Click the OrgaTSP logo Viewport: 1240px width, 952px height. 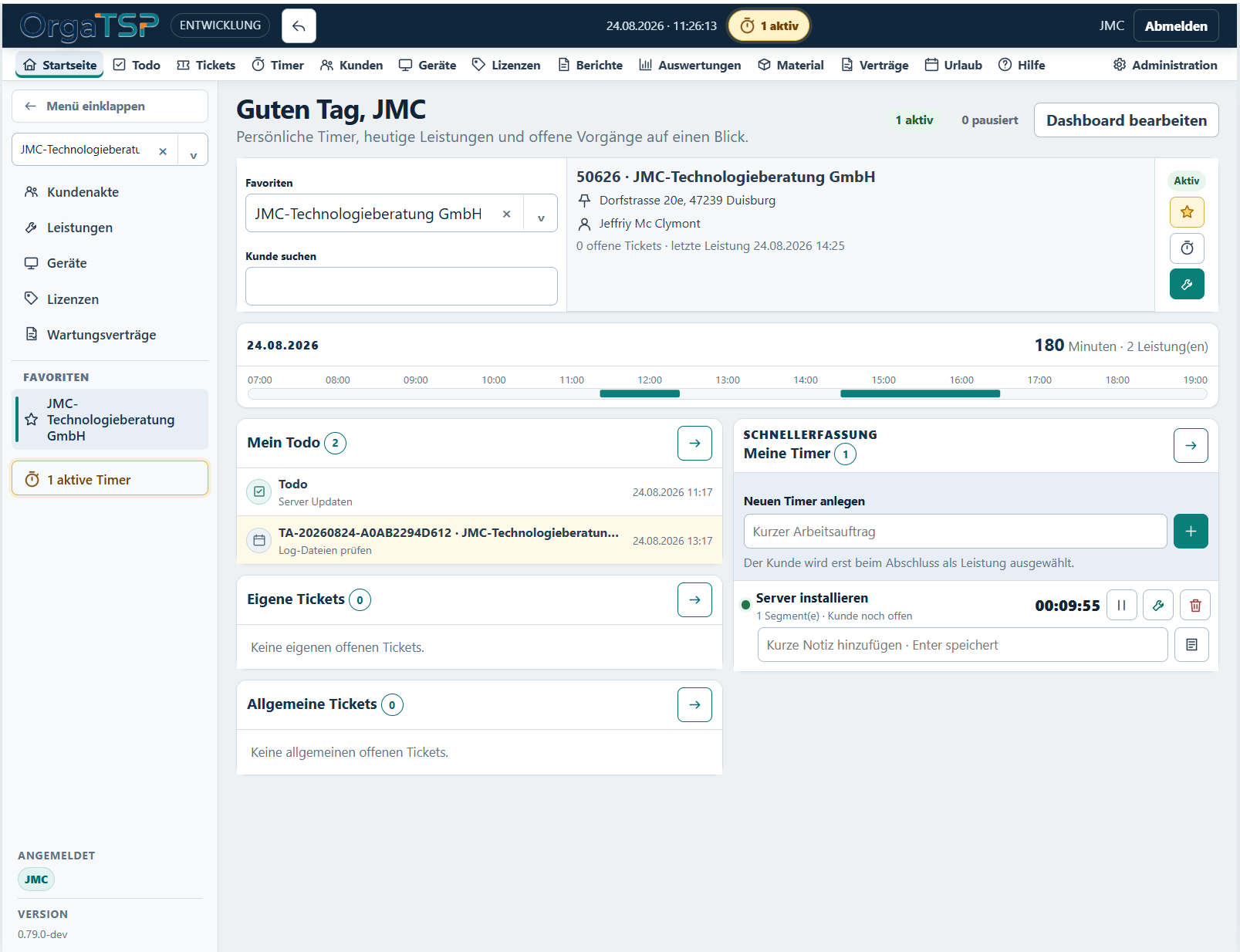pyautogui.click(x=90, y=26)
